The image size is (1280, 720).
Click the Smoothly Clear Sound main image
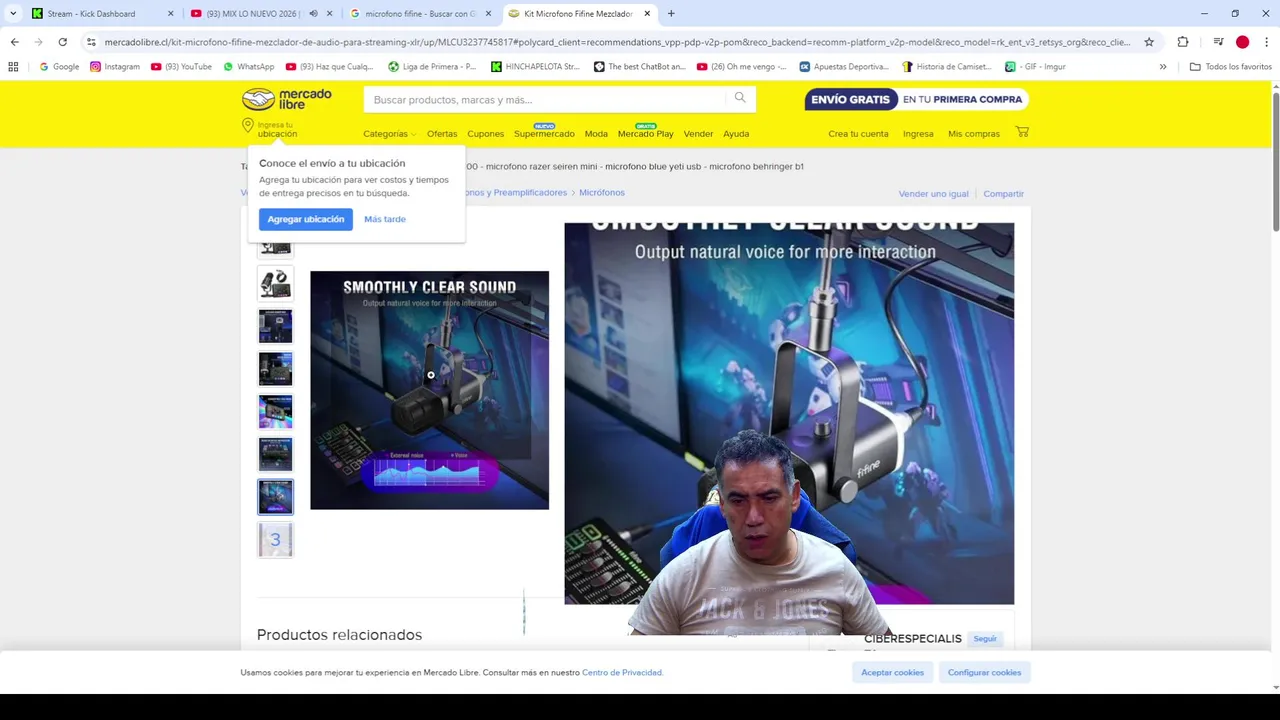click(x=429, y=390)
